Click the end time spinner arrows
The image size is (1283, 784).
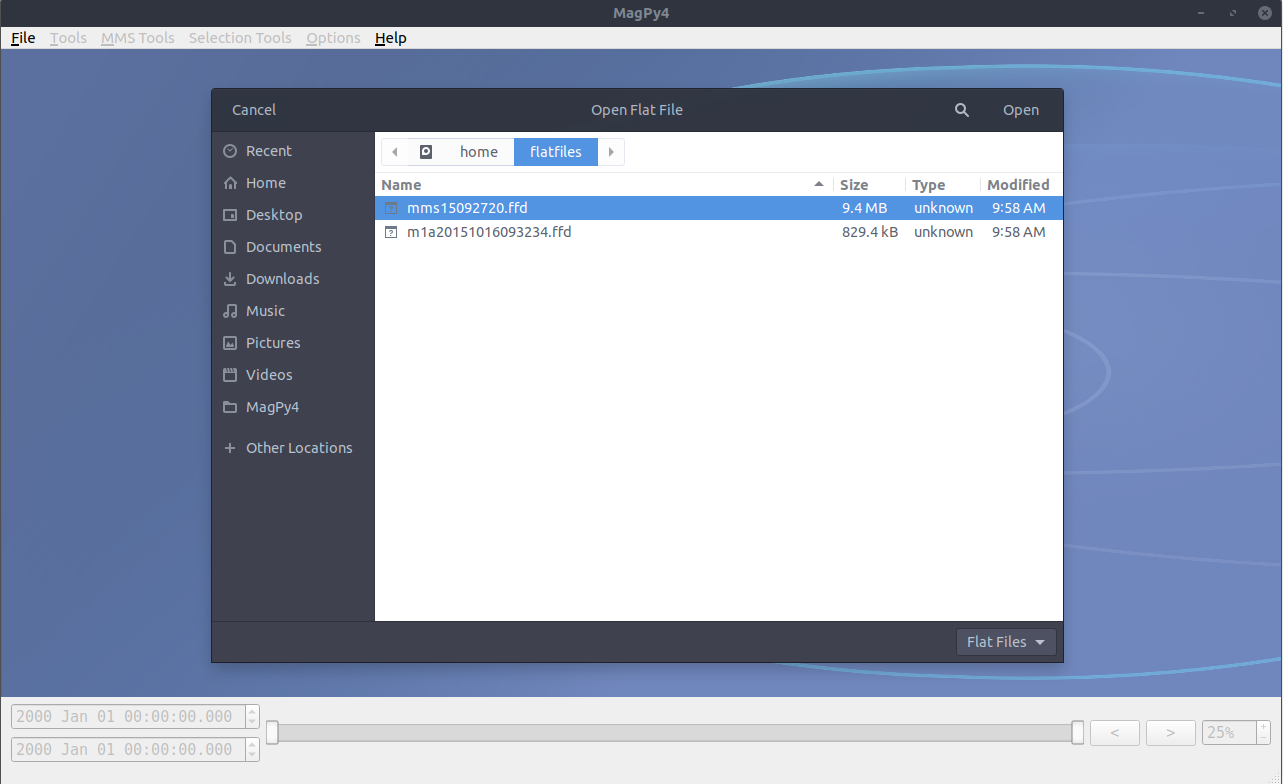[x=252, y=749]
